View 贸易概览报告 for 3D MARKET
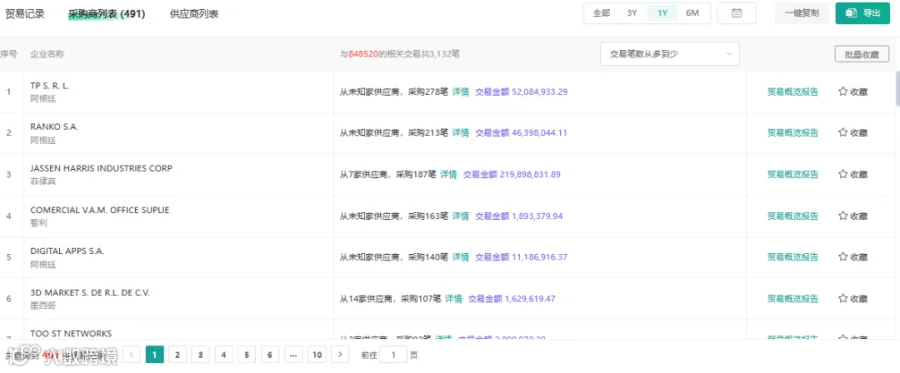 (x=793, y=298)
